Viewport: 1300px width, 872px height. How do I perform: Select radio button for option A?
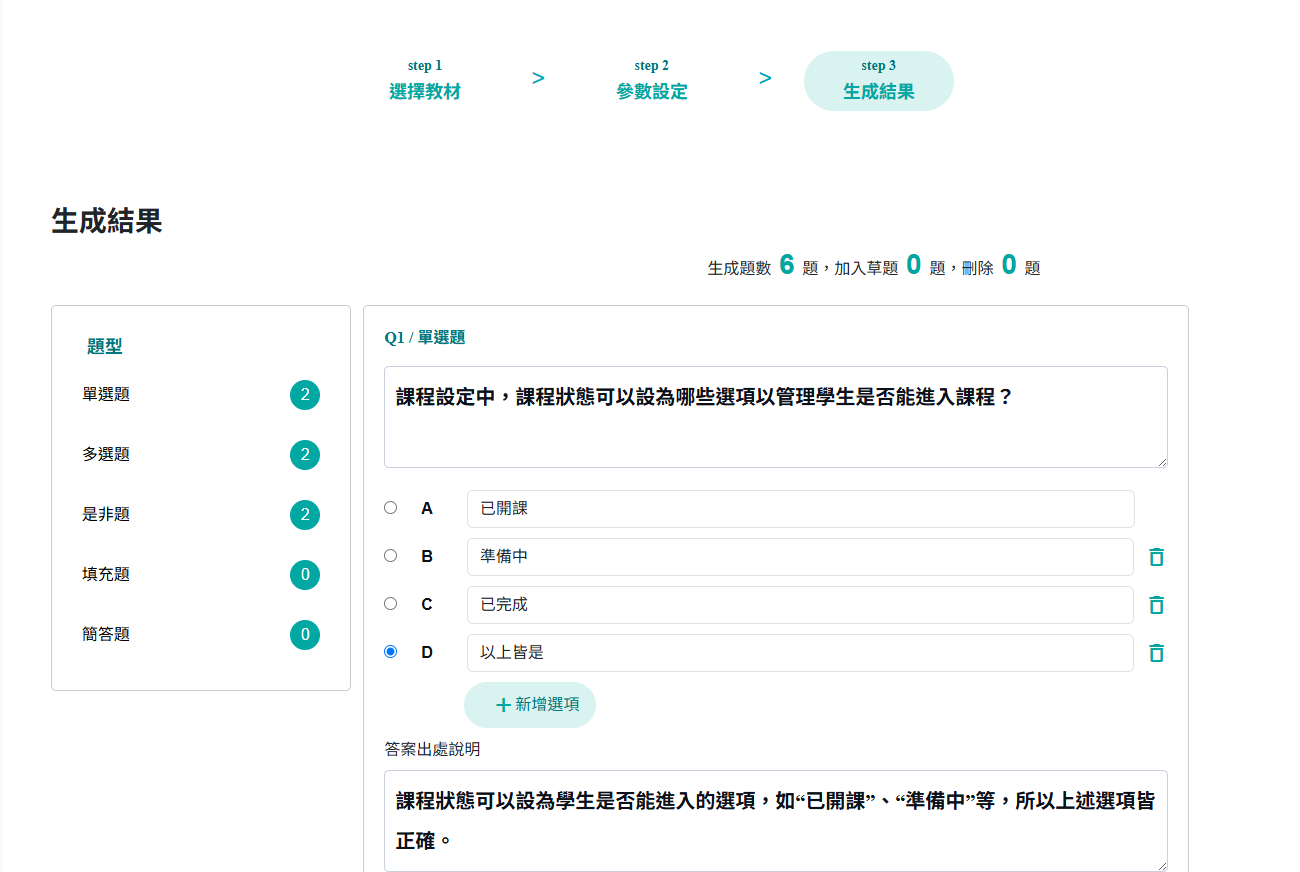(x=391, y=508)
